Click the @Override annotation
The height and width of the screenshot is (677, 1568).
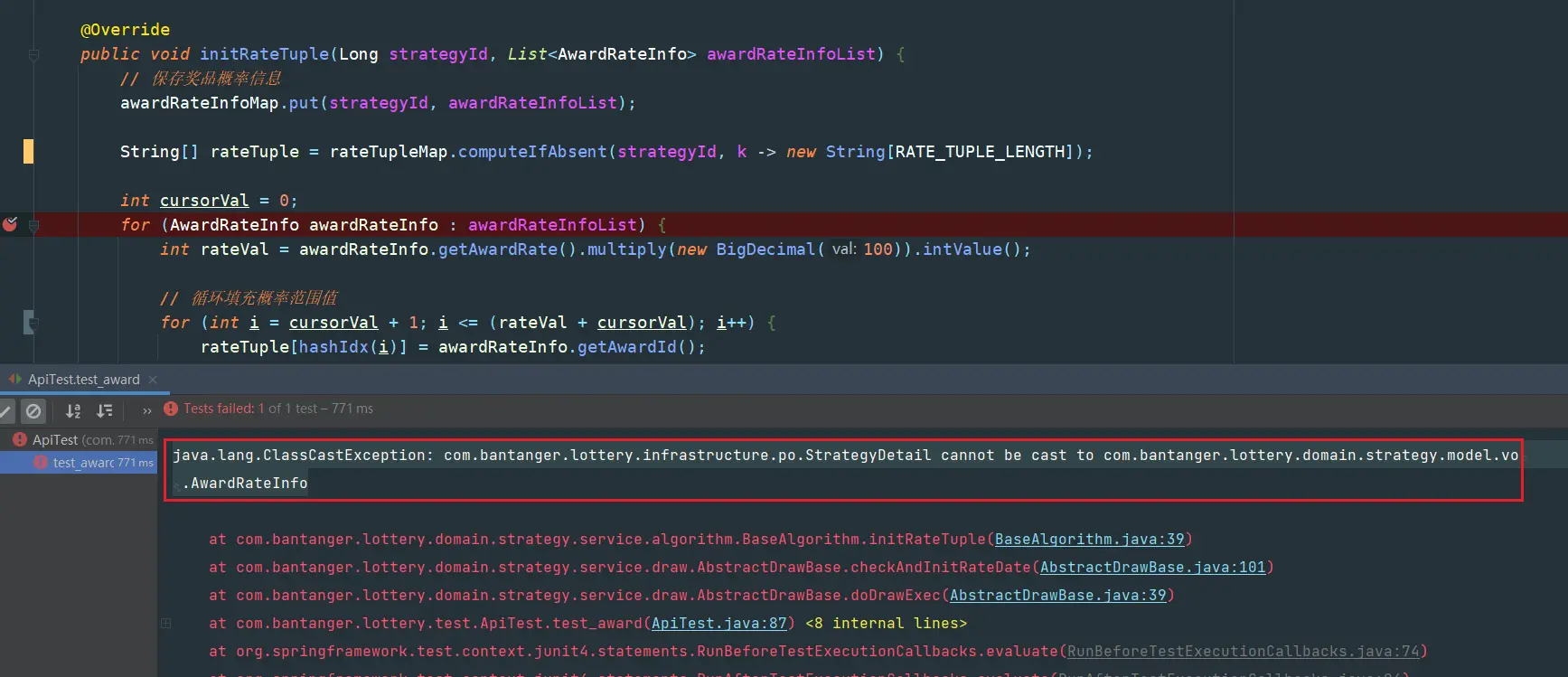click(125, 30)
